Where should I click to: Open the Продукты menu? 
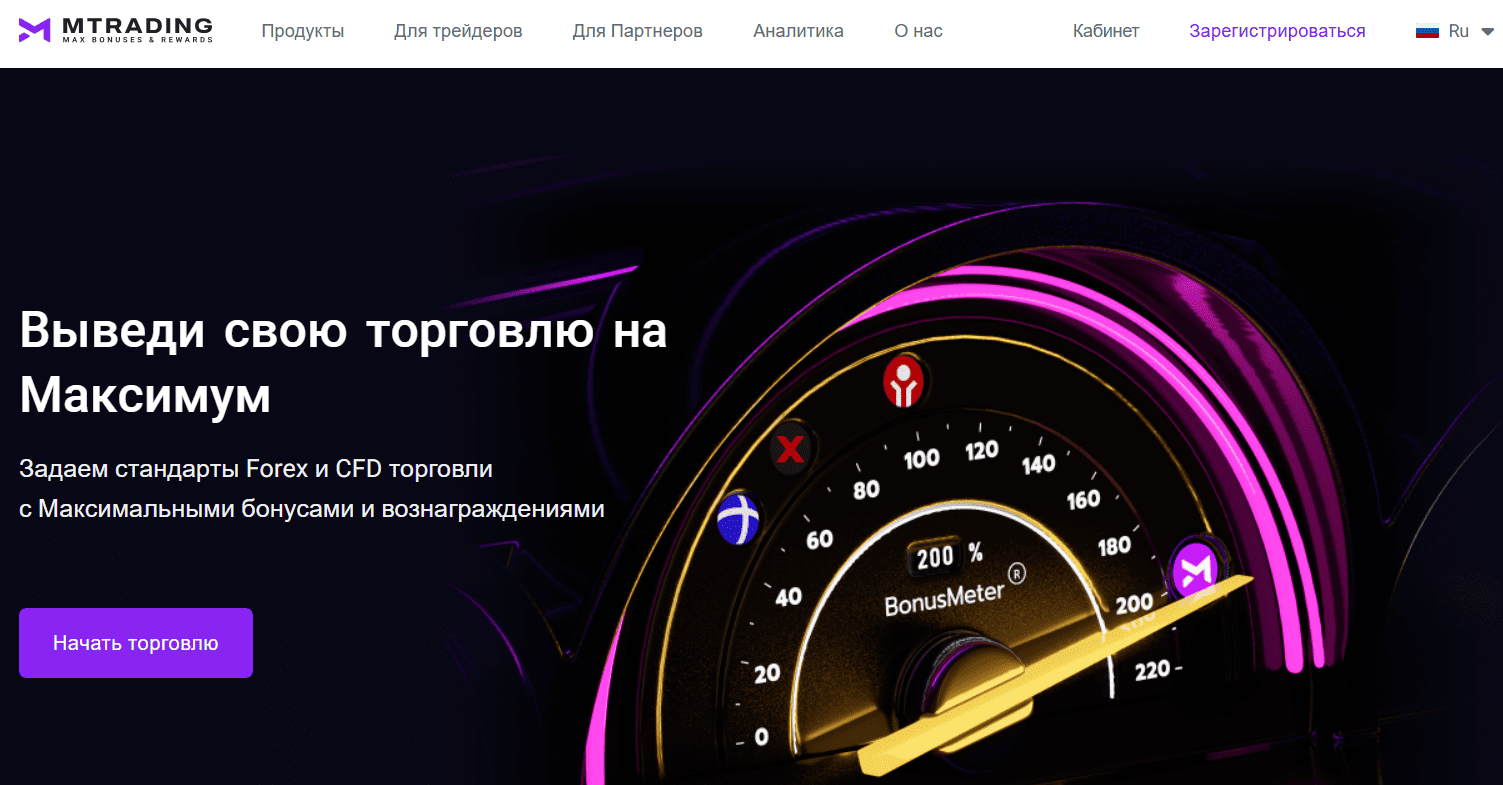303,31
